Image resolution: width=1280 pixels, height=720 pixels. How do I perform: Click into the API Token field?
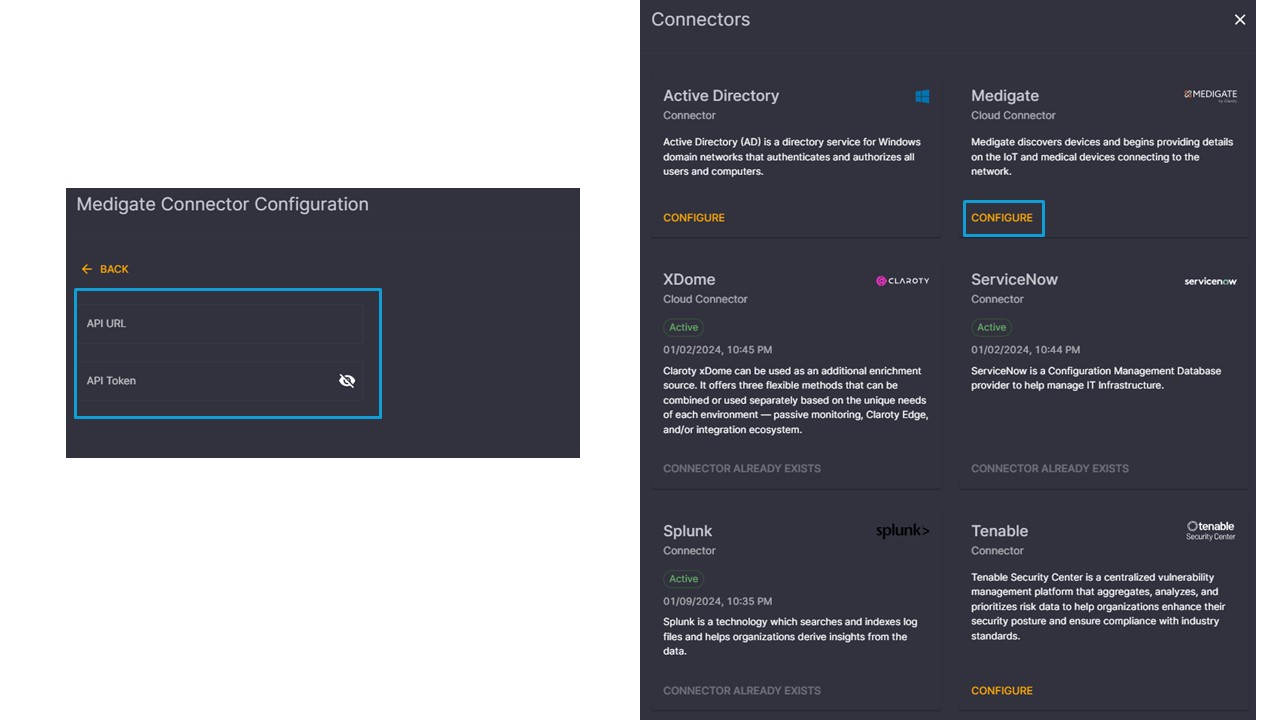[x=221, y=381]
